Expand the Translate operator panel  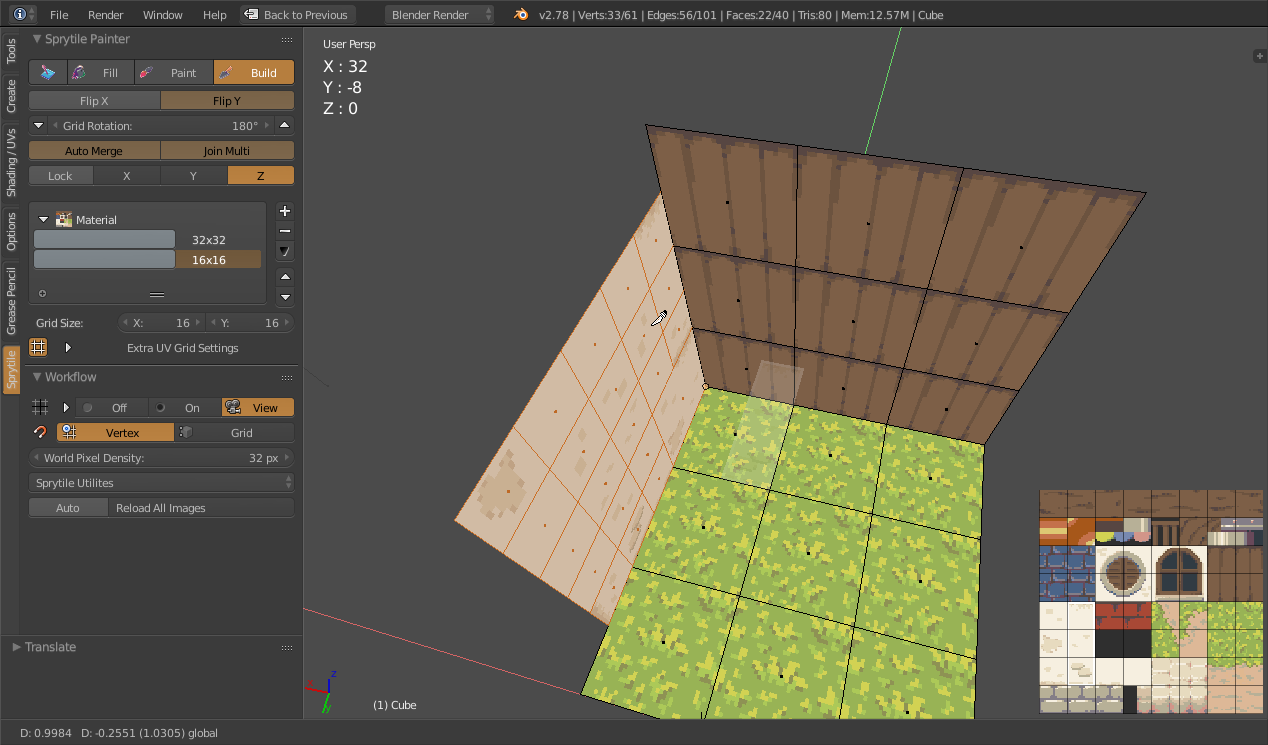tap(16, 647)
